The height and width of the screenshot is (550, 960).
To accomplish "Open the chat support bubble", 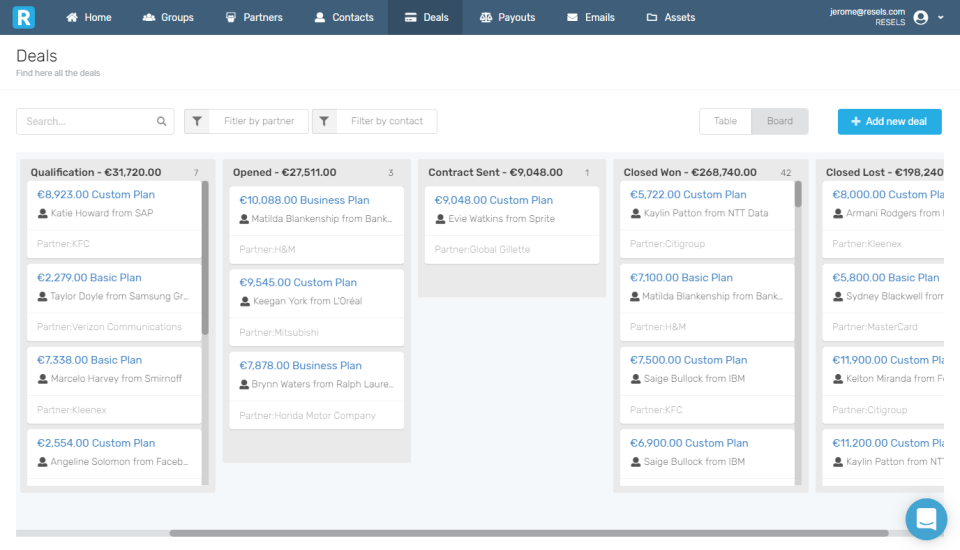I will coord(926,519).
